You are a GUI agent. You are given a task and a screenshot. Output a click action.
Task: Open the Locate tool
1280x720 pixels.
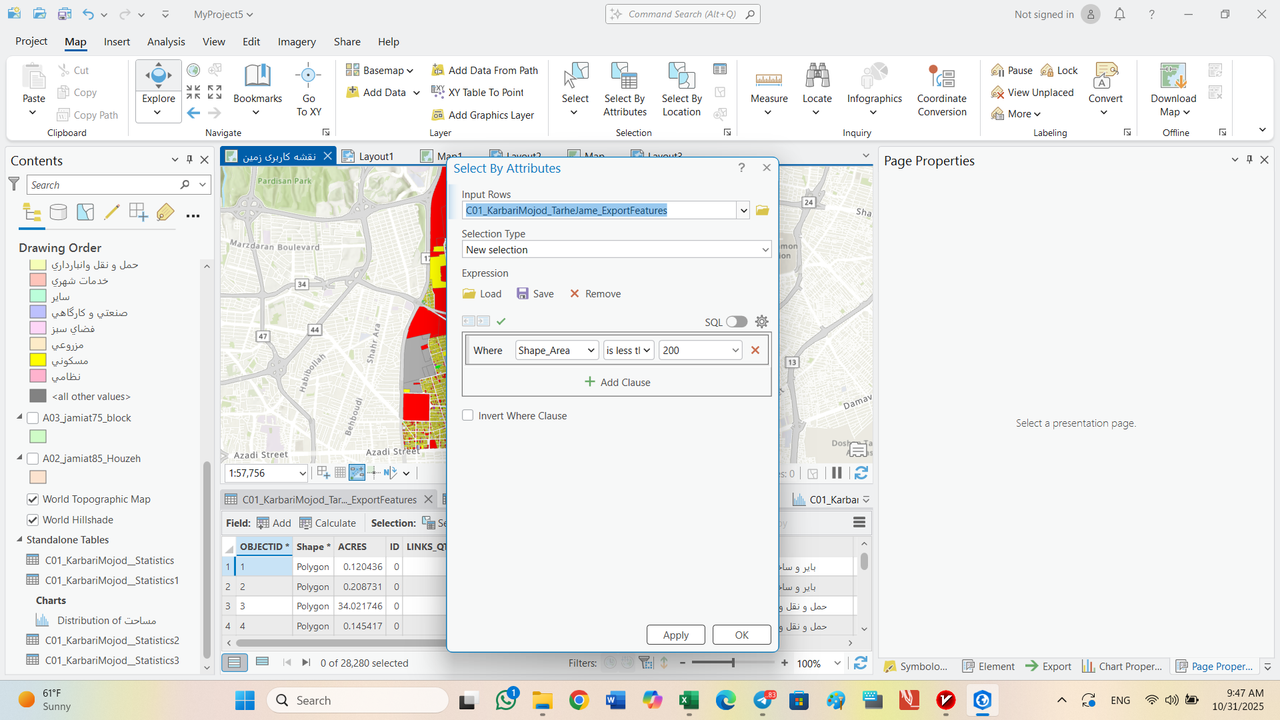(817, 90)
